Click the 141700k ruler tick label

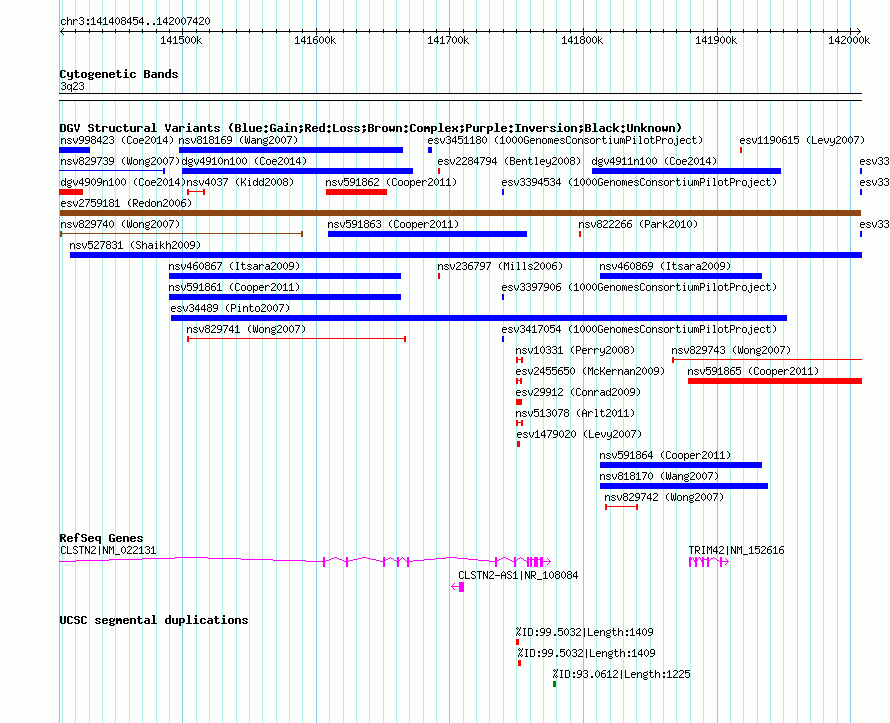(448, 40)
